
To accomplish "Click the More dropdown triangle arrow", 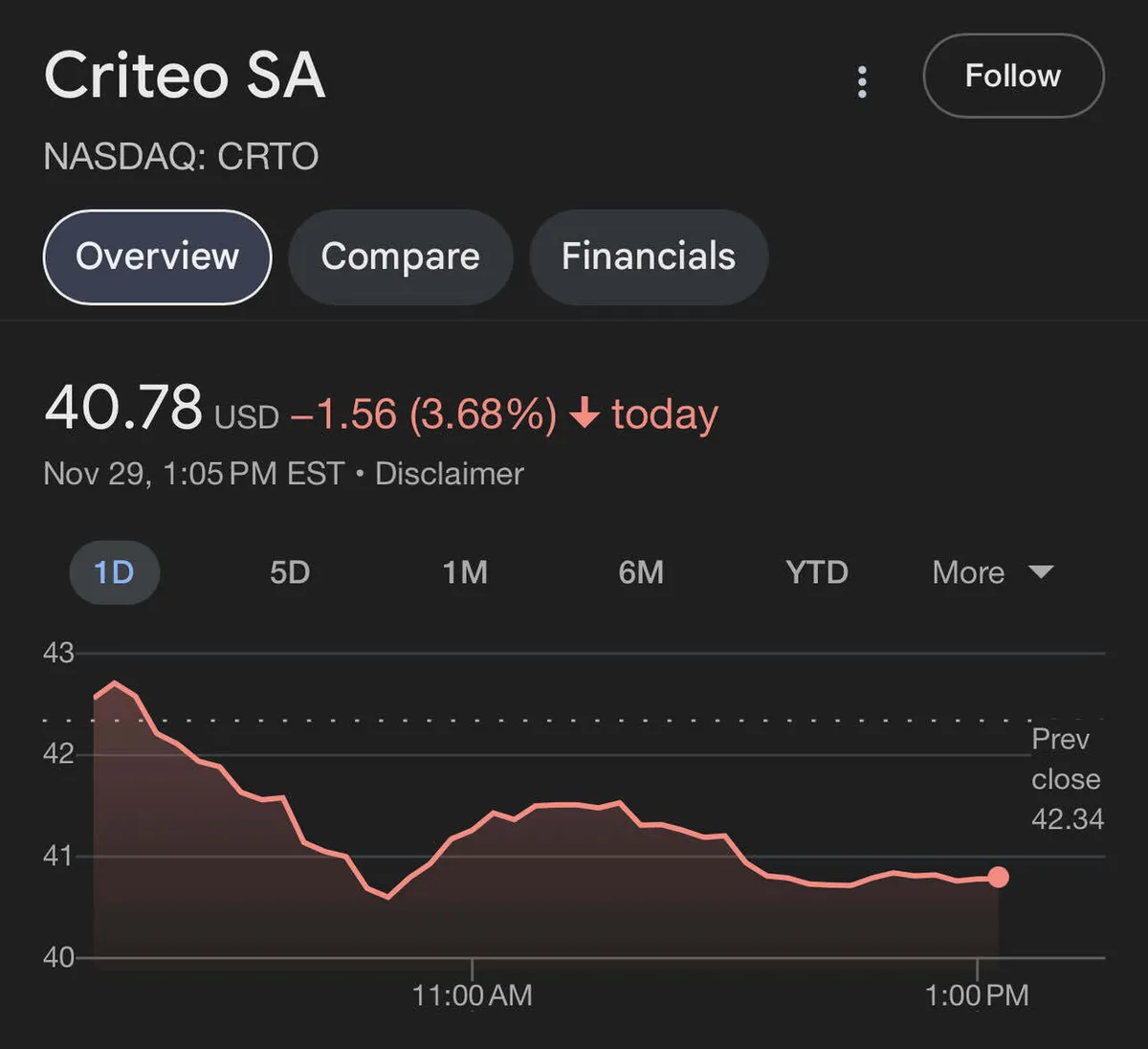I will pos(1040,572).
